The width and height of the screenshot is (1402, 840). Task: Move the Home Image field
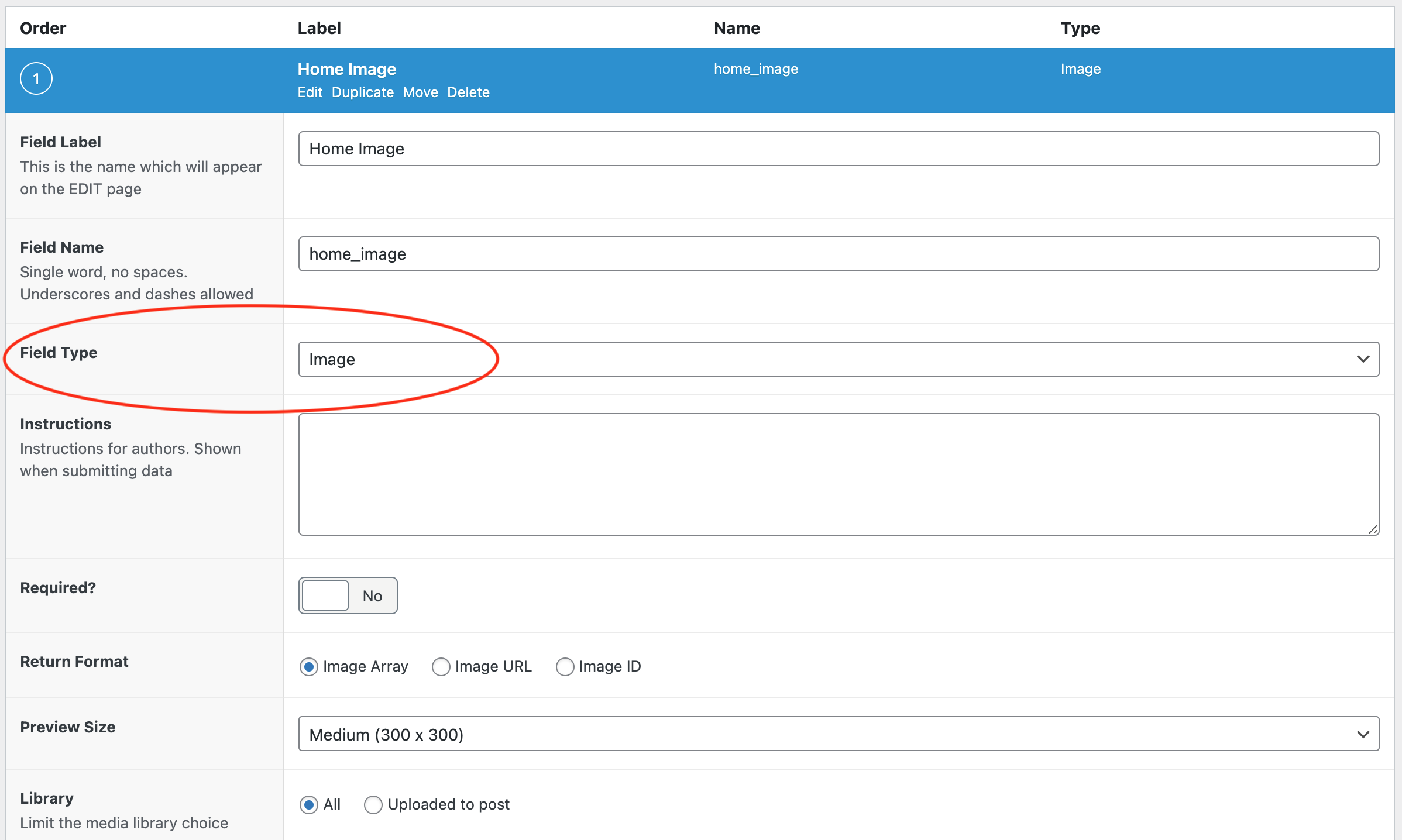420,92
